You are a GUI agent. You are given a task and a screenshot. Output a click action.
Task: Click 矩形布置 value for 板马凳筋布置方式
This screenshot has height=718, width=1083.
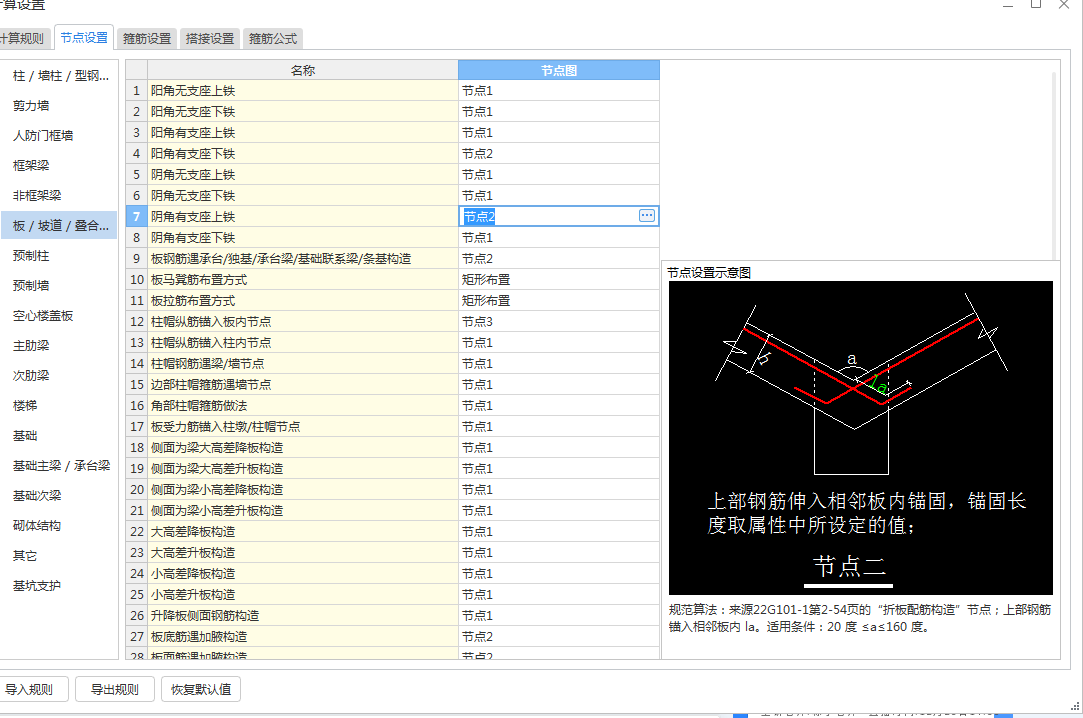(x=559, y=280)
